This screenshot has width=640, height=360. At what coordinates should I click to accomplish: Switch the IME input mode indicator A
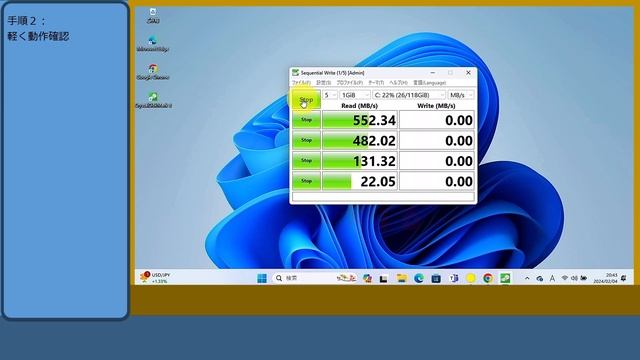pos(552,278)
